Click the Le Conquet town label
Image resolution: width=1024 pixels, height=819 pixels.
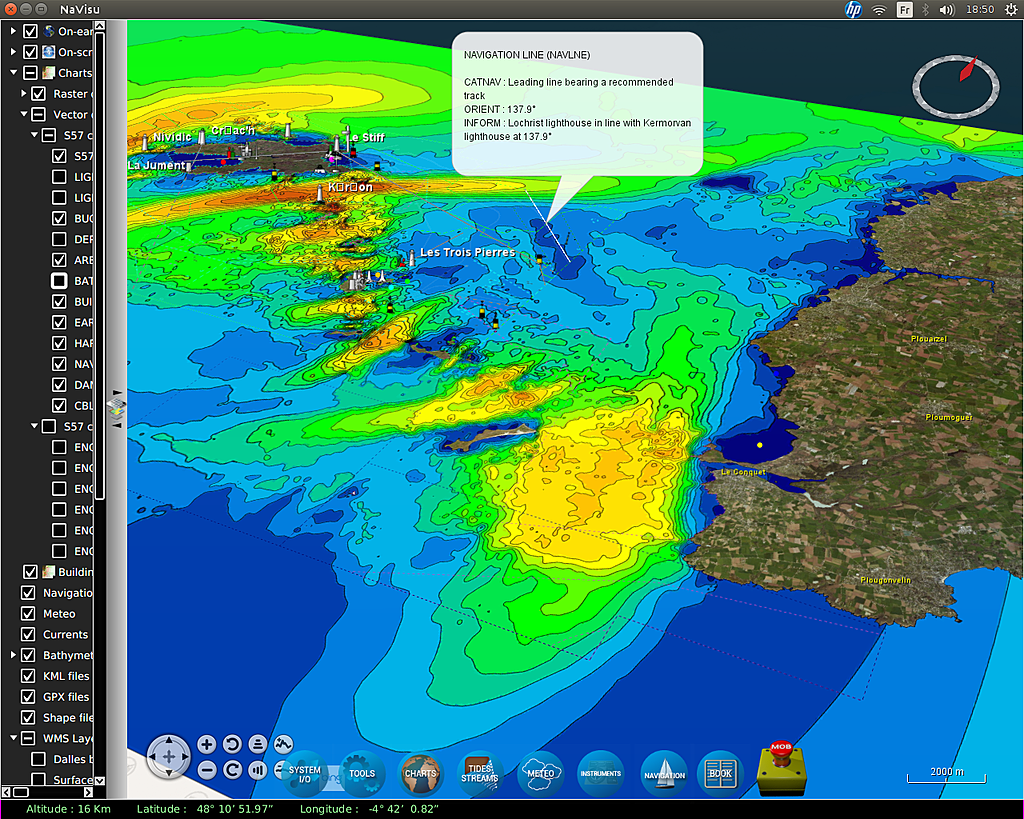[743, 472]
